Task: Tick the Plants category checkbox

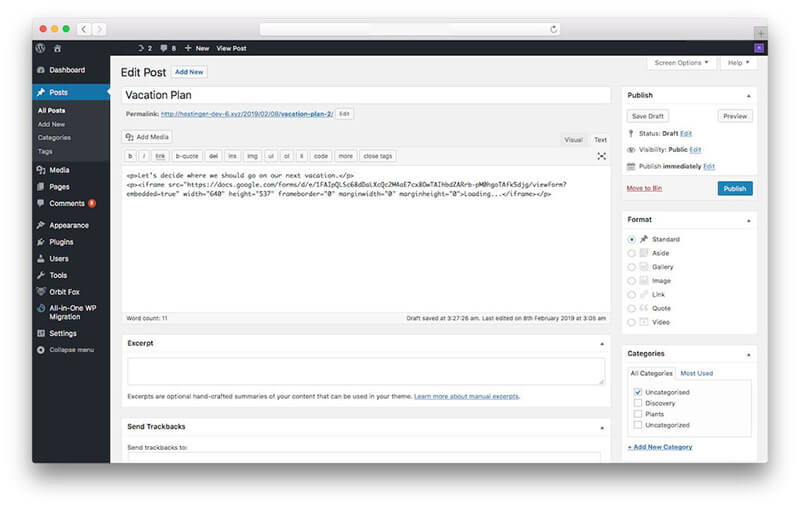Action: pos(638,414)
